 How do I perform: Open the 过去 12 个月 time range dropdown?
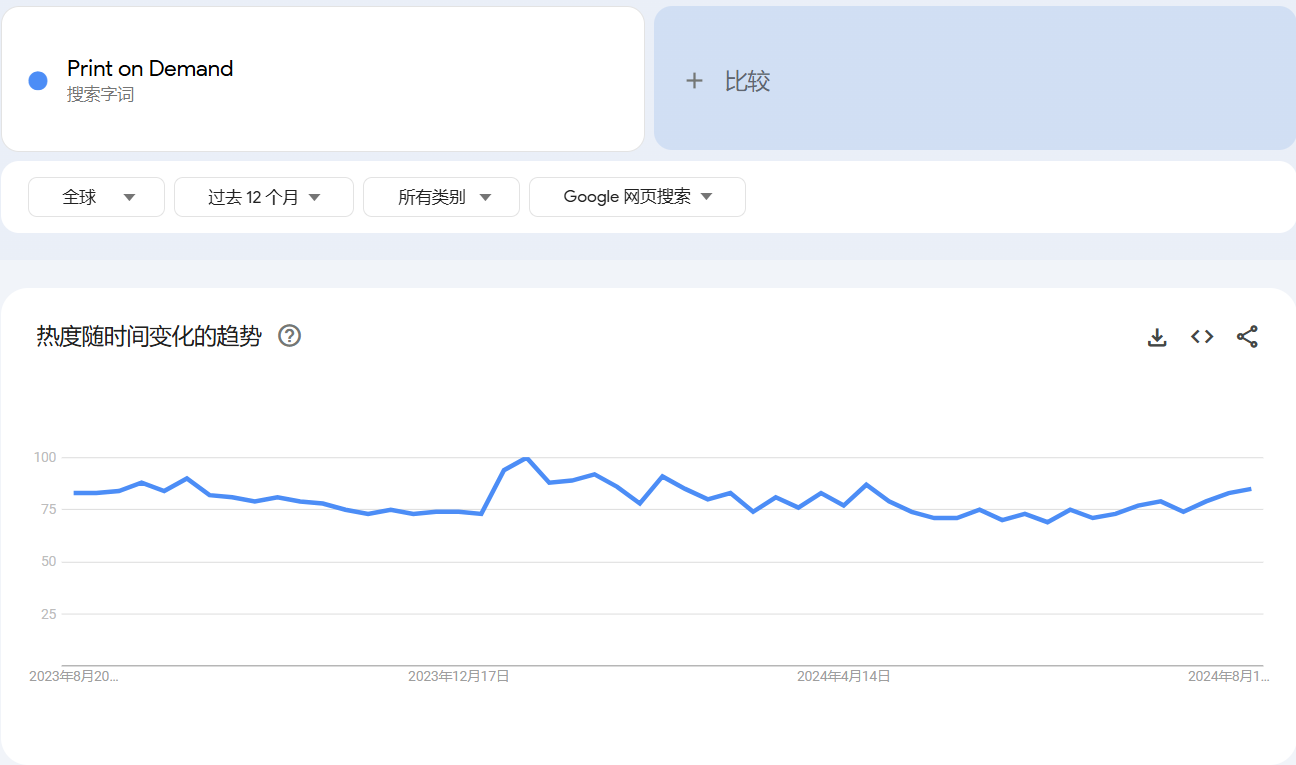pyautogui.click(x=263, y=197)
